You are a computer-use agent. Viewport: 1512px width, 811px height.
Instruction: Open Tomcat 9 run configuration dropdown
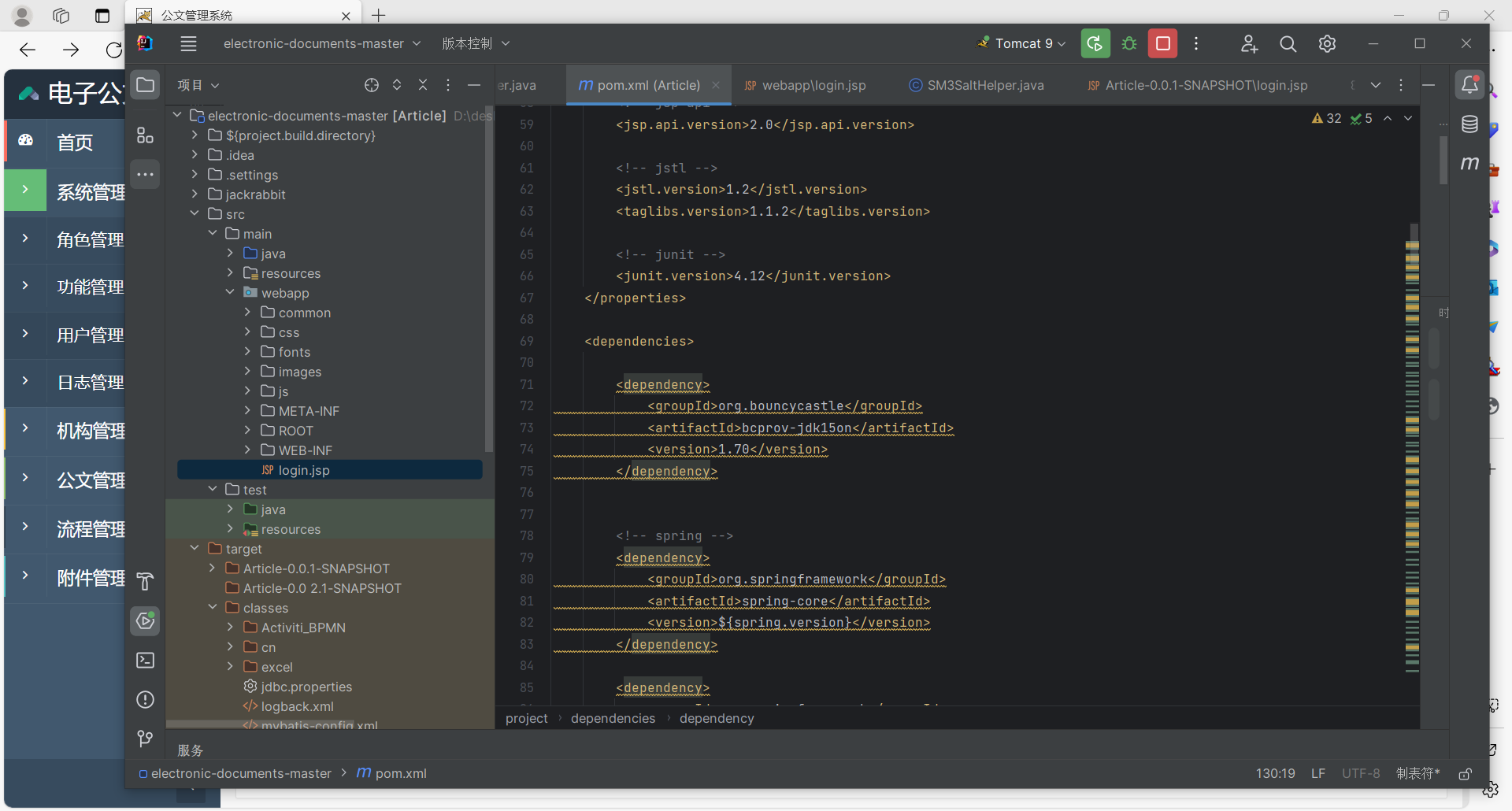click(x=1022, y=43)
